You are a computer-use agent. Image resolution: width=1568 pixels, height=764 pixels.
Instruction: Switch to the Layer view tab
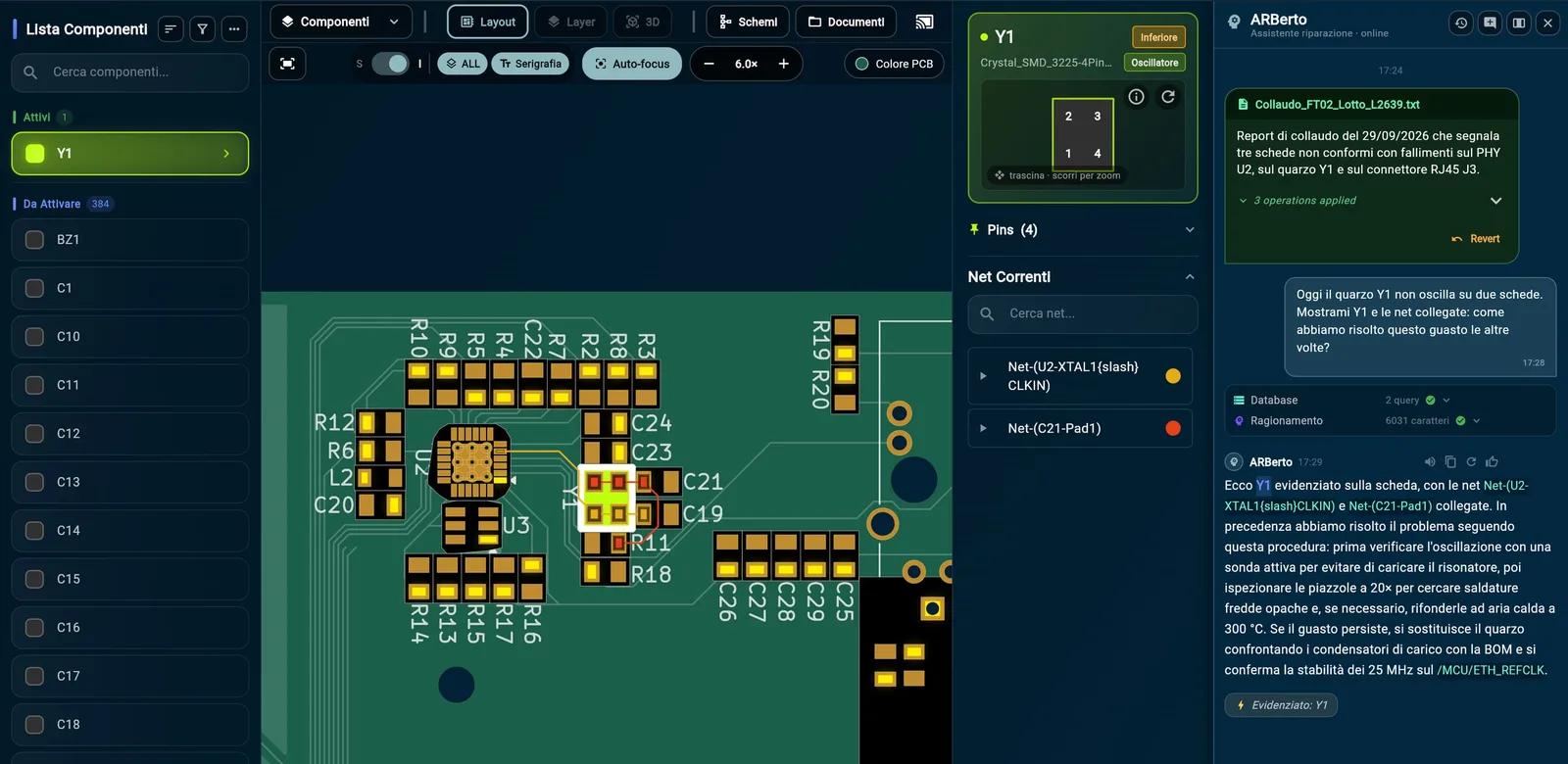[x=570, y=22]
